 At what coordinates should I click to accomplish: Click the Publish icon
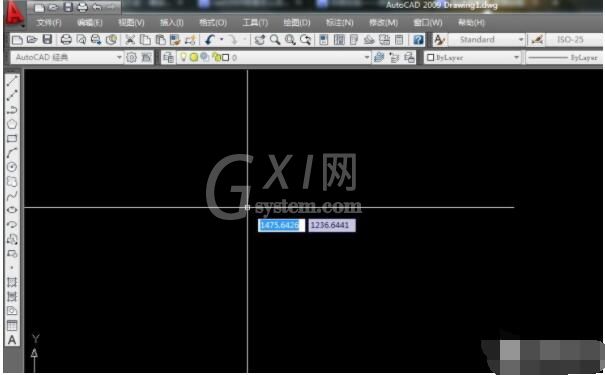point(96,40)
